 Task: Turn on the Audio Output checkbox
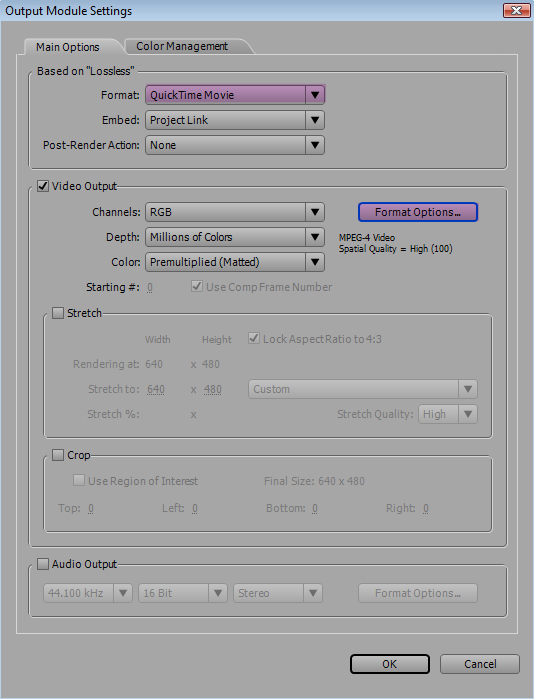[43, 564]
